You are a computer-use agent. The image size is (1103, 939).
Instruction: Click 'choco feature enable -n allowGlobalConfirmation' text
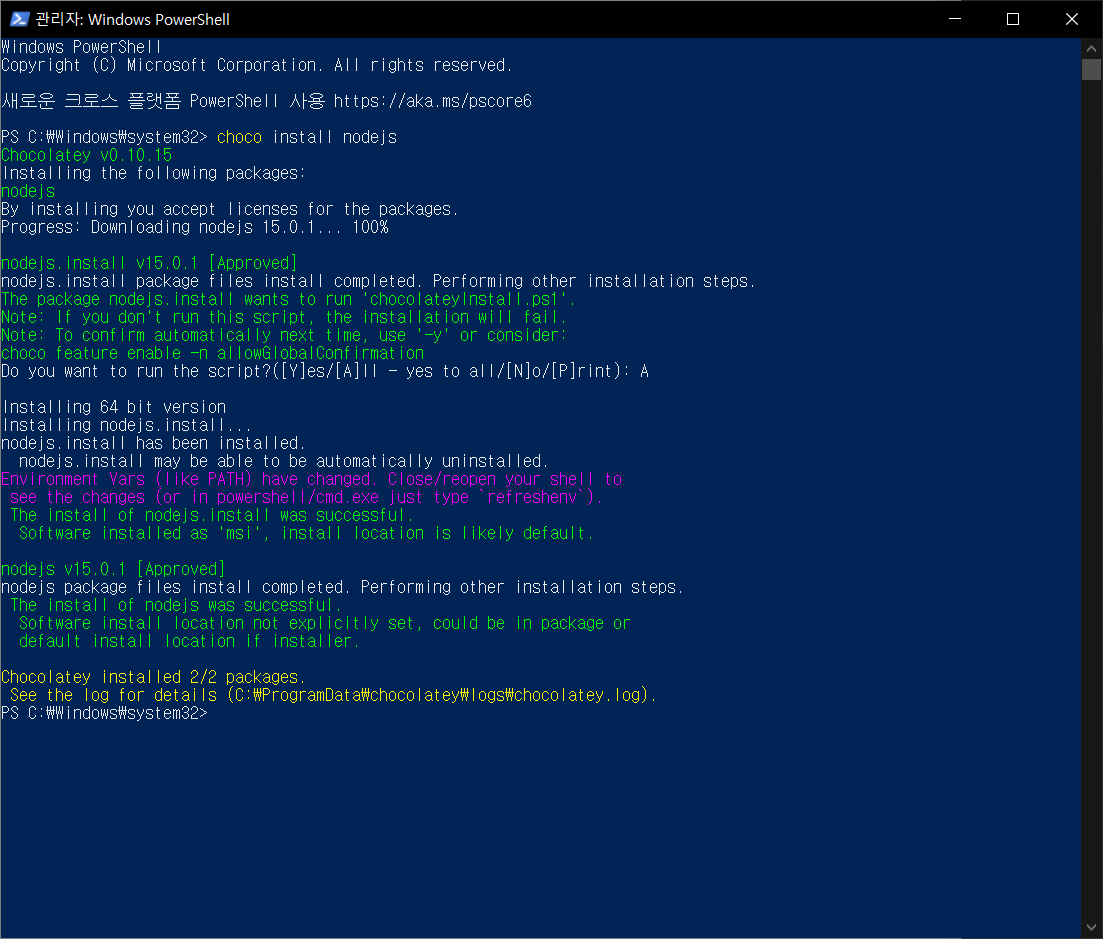click(x=212, y=353)
